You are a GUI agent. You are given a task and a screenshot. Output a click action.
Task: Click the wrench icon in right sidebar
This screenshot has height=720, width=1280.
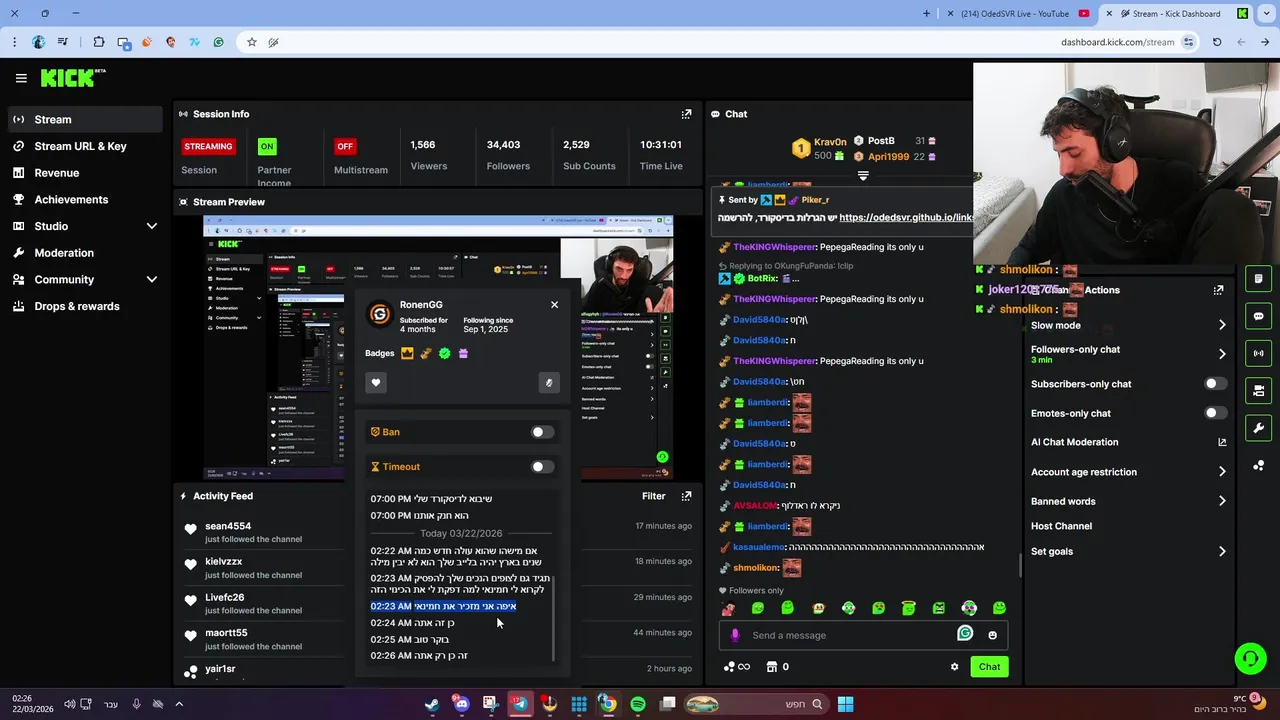click(x=1258, y=428)
